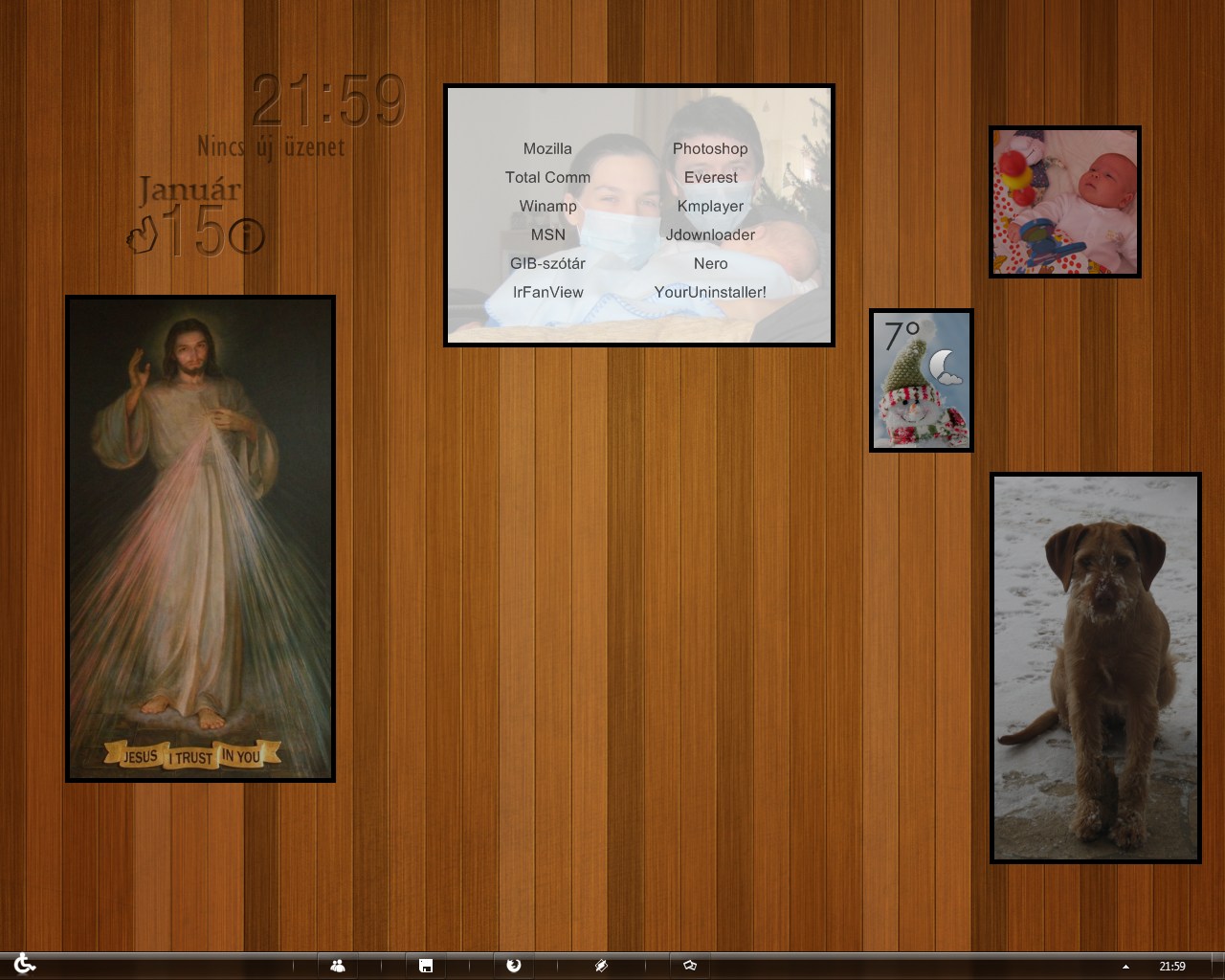Launch Photoshop from the launcher

(x=710, y=148)
